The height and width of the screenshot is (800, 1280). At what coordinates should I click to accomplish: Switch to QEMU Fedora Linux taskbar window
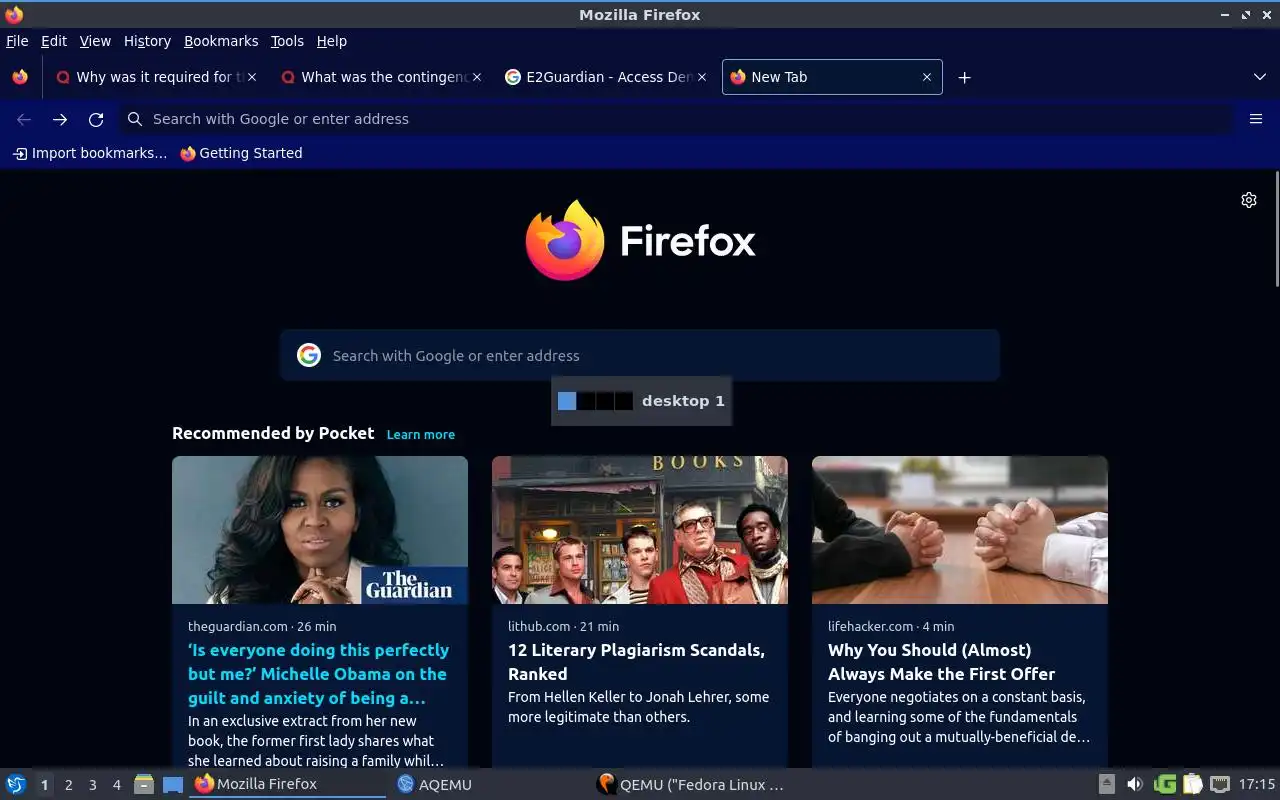[x=690, y=784]
